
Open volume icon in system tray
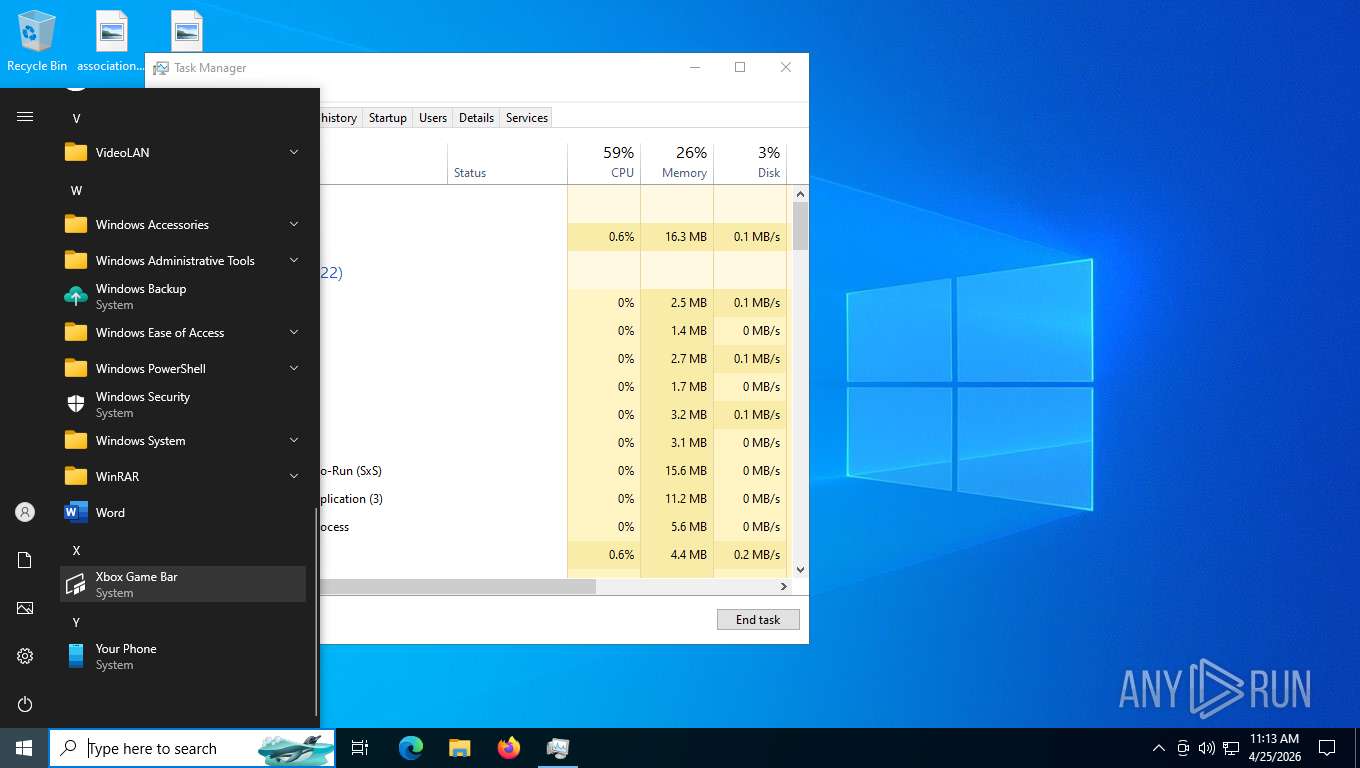(x=1207, y=748)
